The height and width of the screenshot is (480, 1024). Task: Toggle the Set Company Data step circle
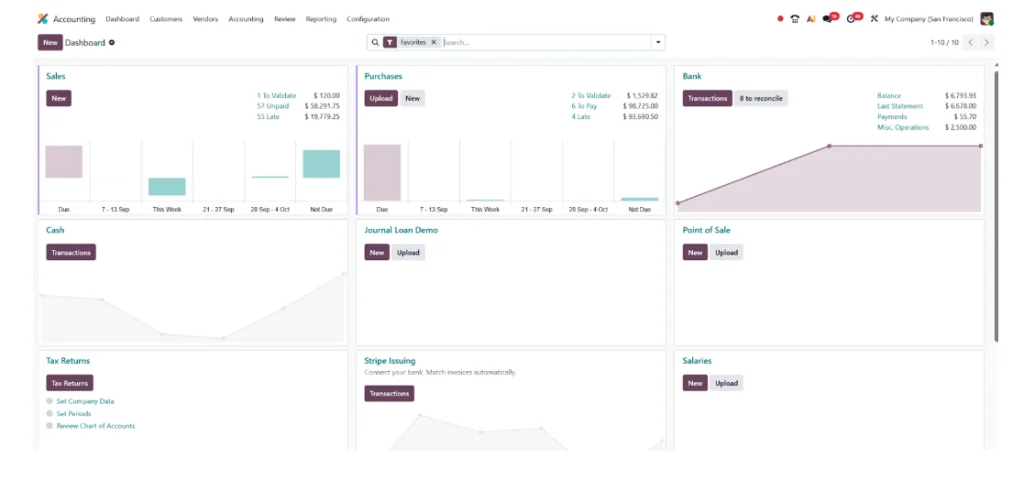(50, 401)
